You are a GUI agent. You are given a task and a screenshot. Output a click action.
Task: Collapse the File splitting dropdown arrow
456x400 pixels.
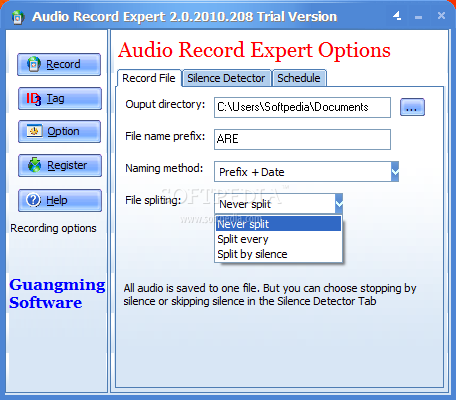tap(339, 203)
